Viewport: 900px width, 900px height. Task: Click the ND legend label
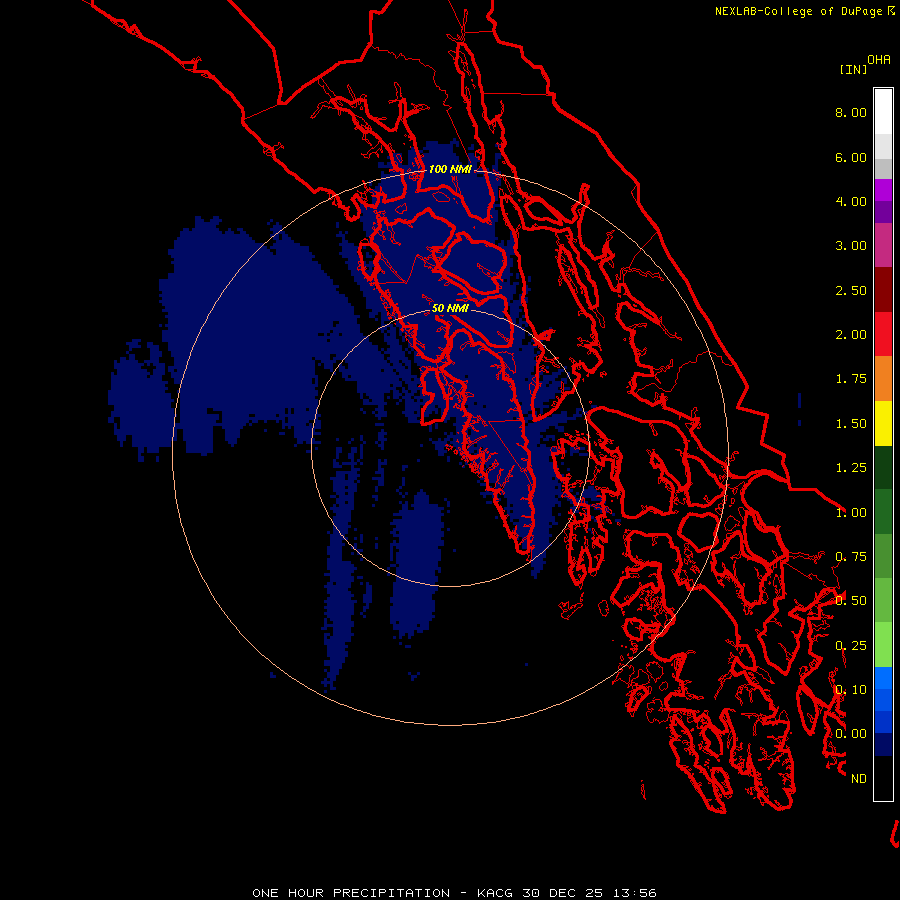coord(859,779)
